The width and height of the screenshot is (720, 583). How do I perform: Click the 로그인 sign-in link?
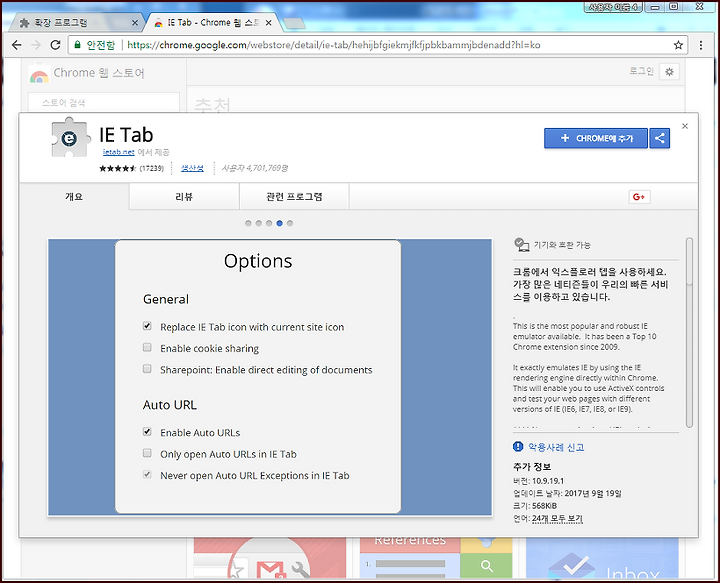coord(641,71)
